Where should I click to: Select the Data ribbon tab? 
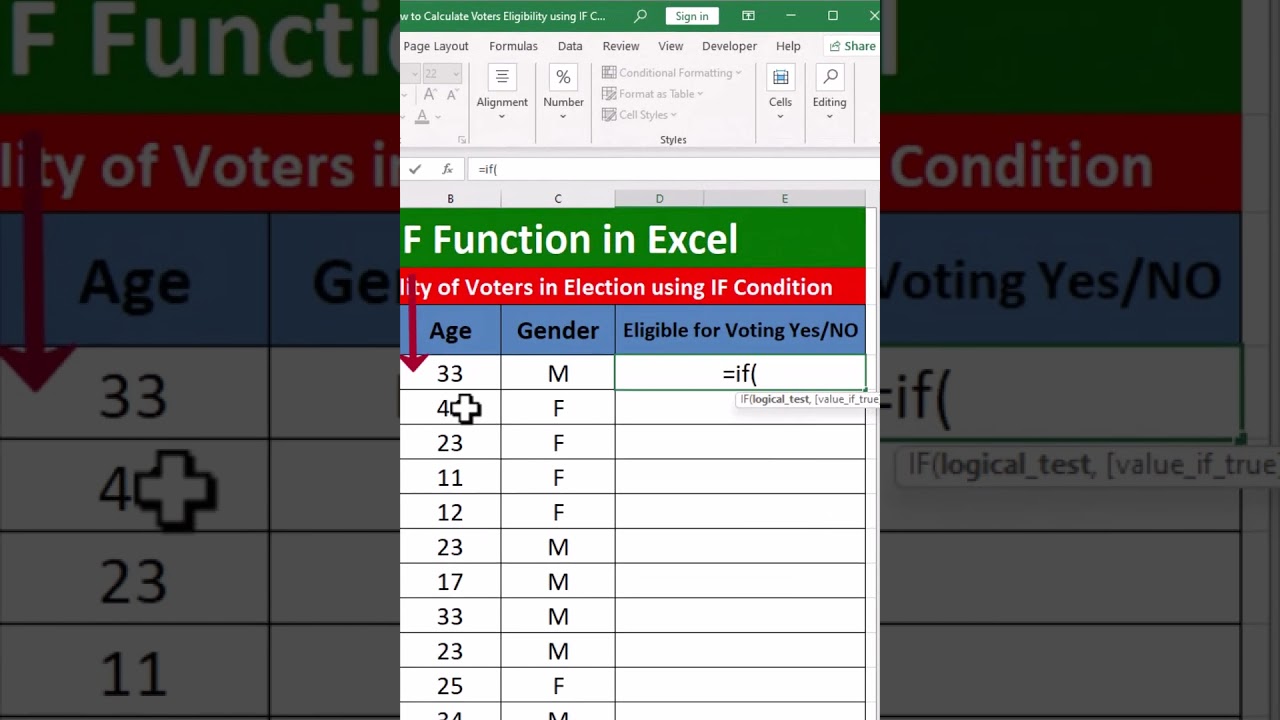tap(570, 46)
